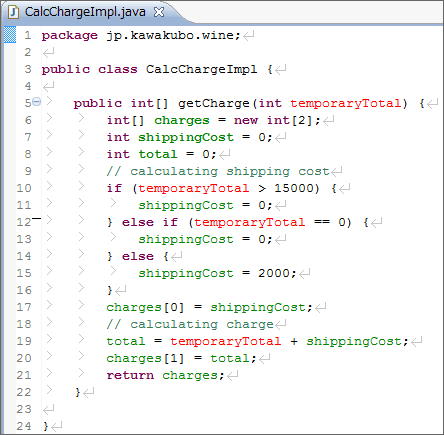This screenshot has height=435, width=444.
Task: Collapse the getCharge method fold on line 5
Action: point(37,101)
